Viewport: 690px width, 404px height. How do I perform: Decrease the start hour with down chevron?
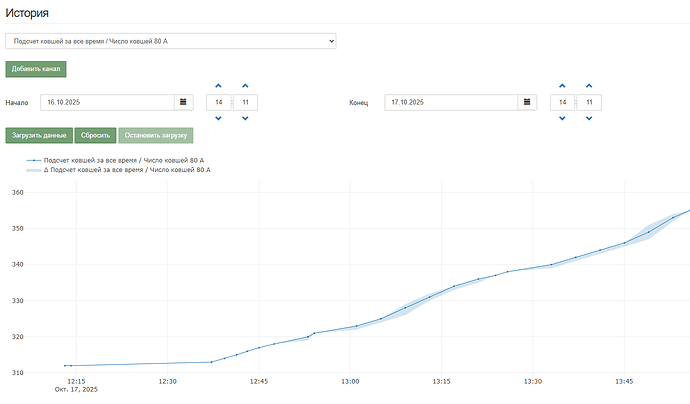click(218, 118)
